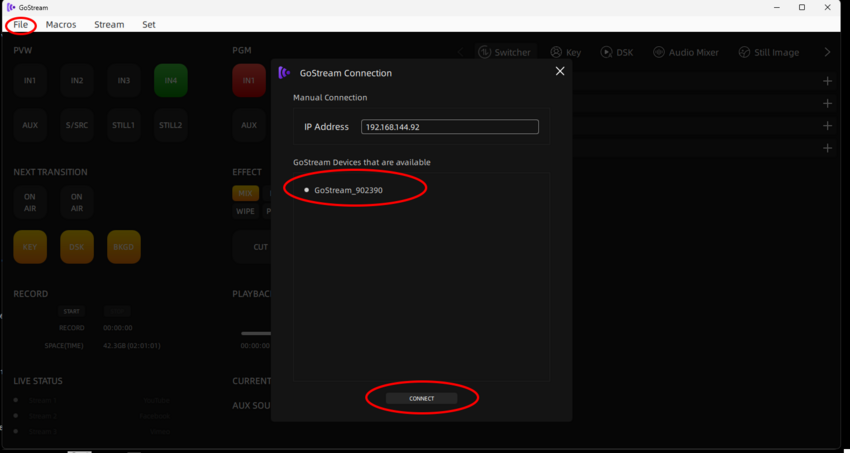Click the "42.3GB (02:01:01)" space value
The image size is (850, 453).
pyautogui.click(x=132, y=346)
